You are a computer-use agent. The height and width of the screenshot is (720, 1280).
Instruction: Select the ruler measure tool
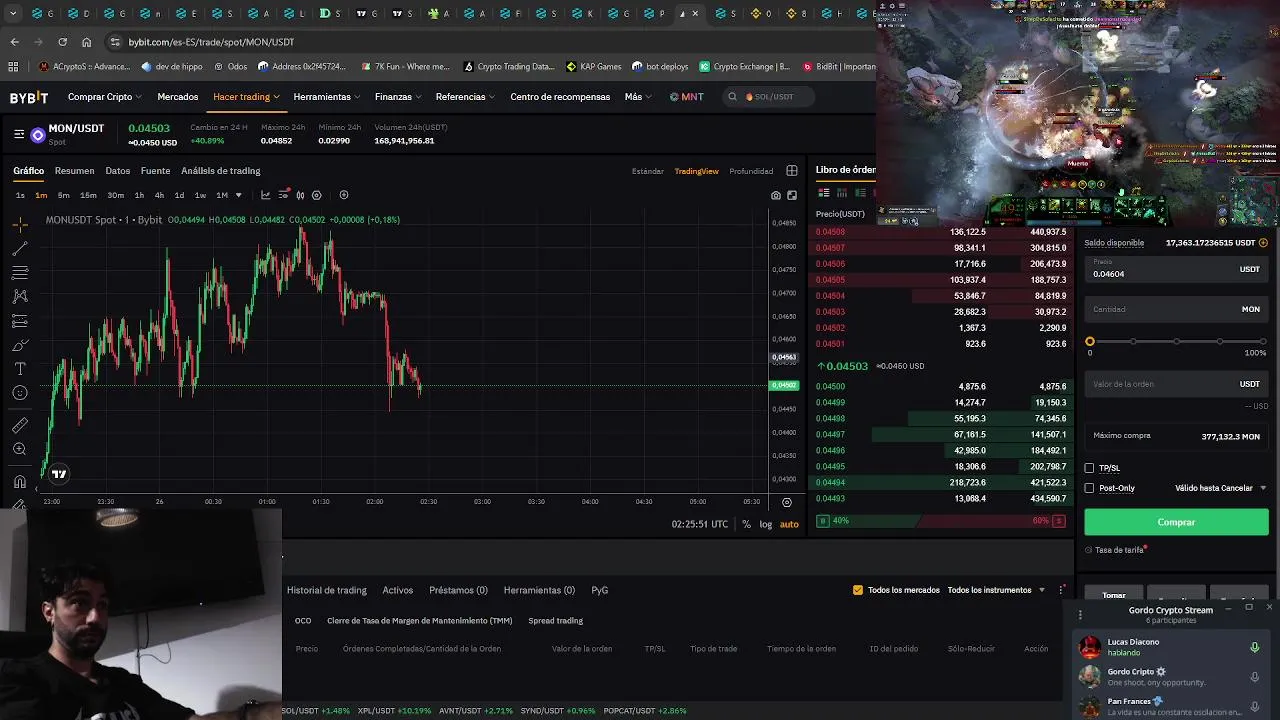coord(20,425)
